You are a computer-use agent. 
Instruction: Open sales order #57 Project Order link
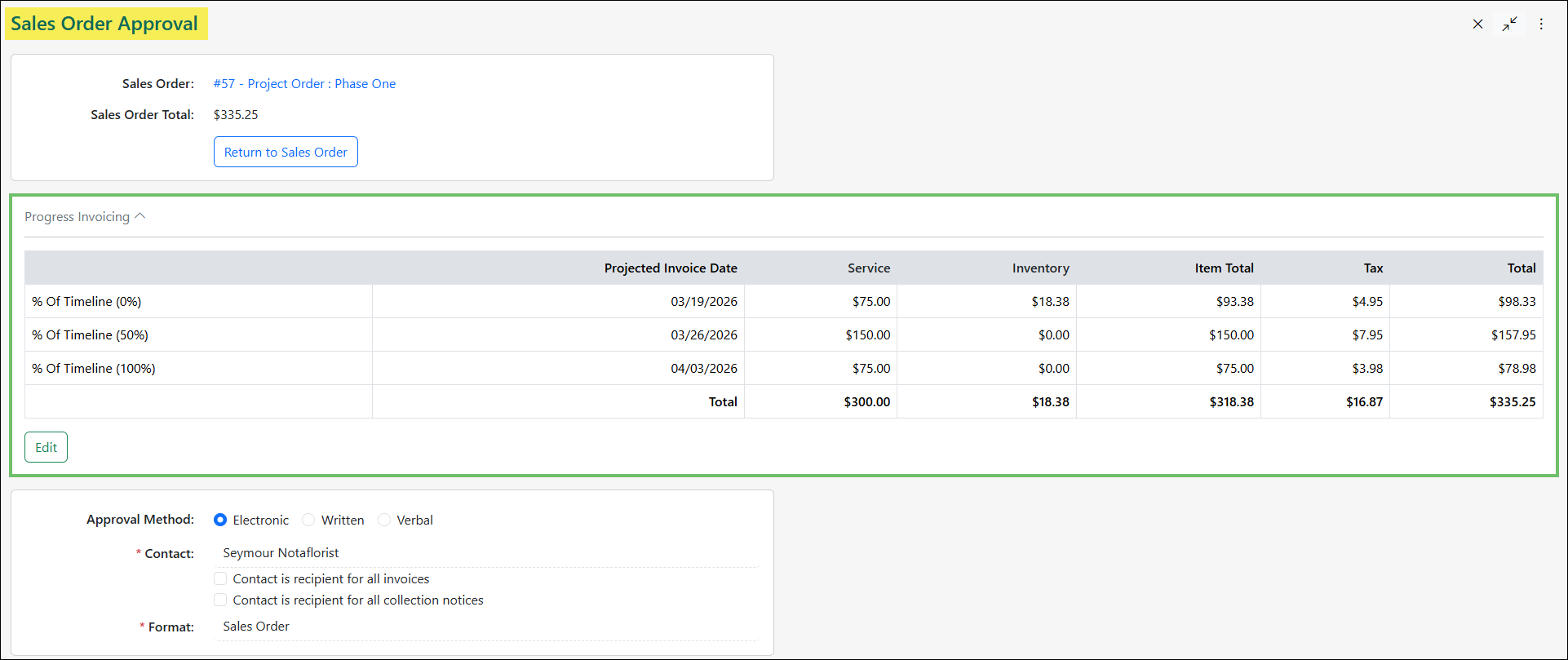(x=304, y=84)
